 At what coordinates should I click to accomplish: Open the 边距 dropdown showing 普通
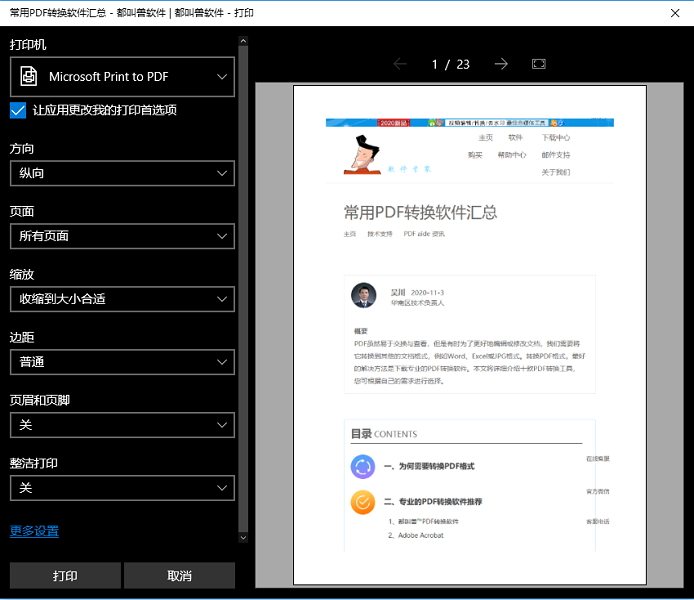122,362
